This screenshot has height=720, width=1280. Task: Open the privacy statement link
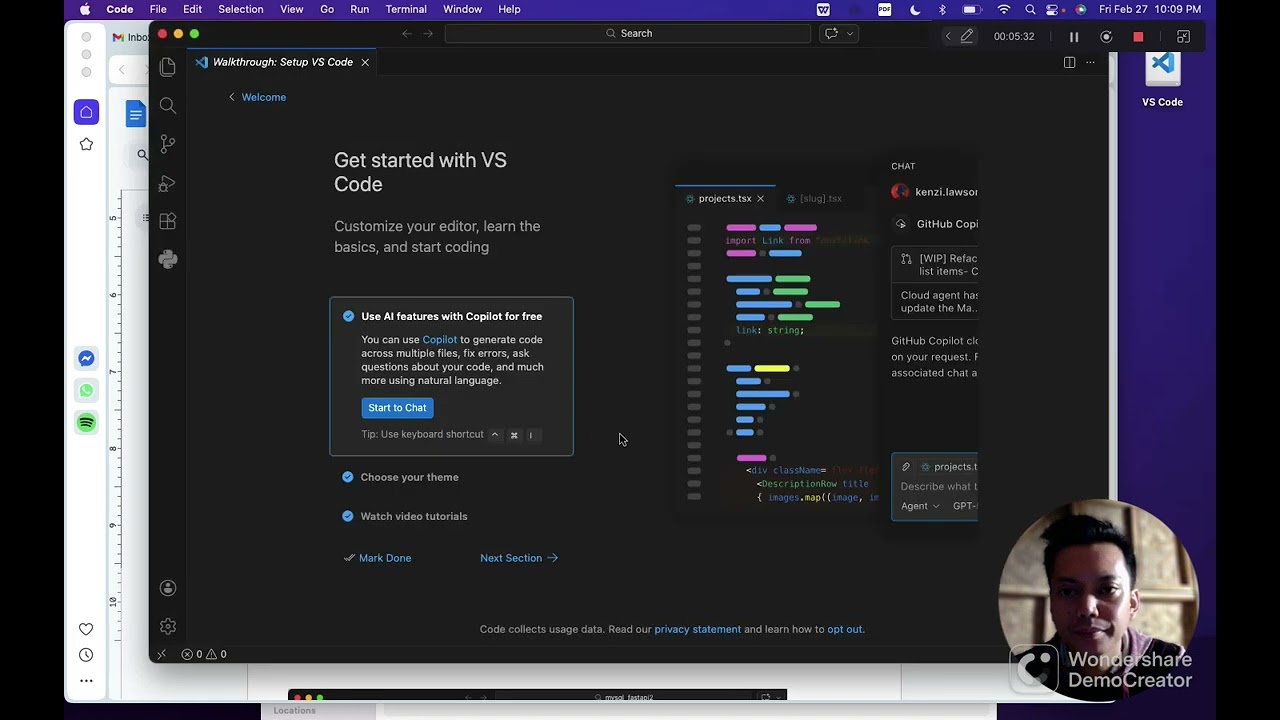tap(697, 629)
